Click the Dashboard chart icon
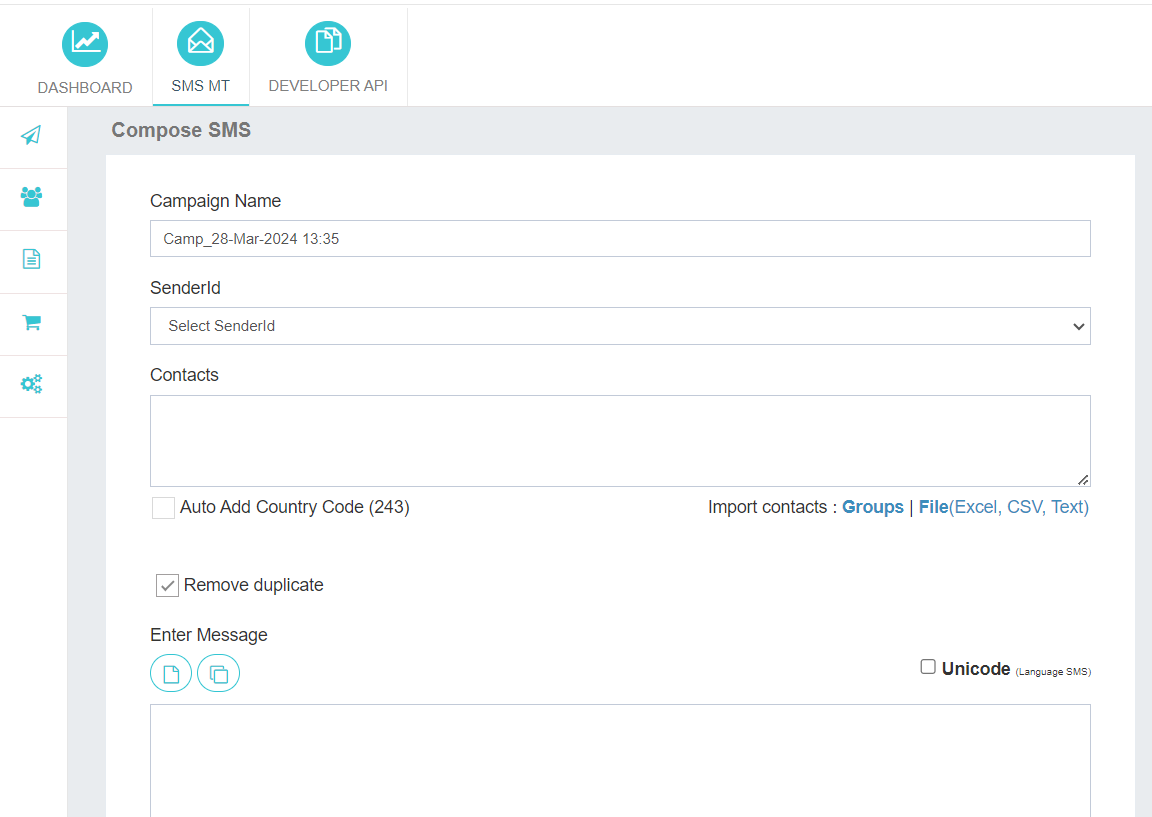Viewport: 1152px width, 817px height. tap(85, 43)
